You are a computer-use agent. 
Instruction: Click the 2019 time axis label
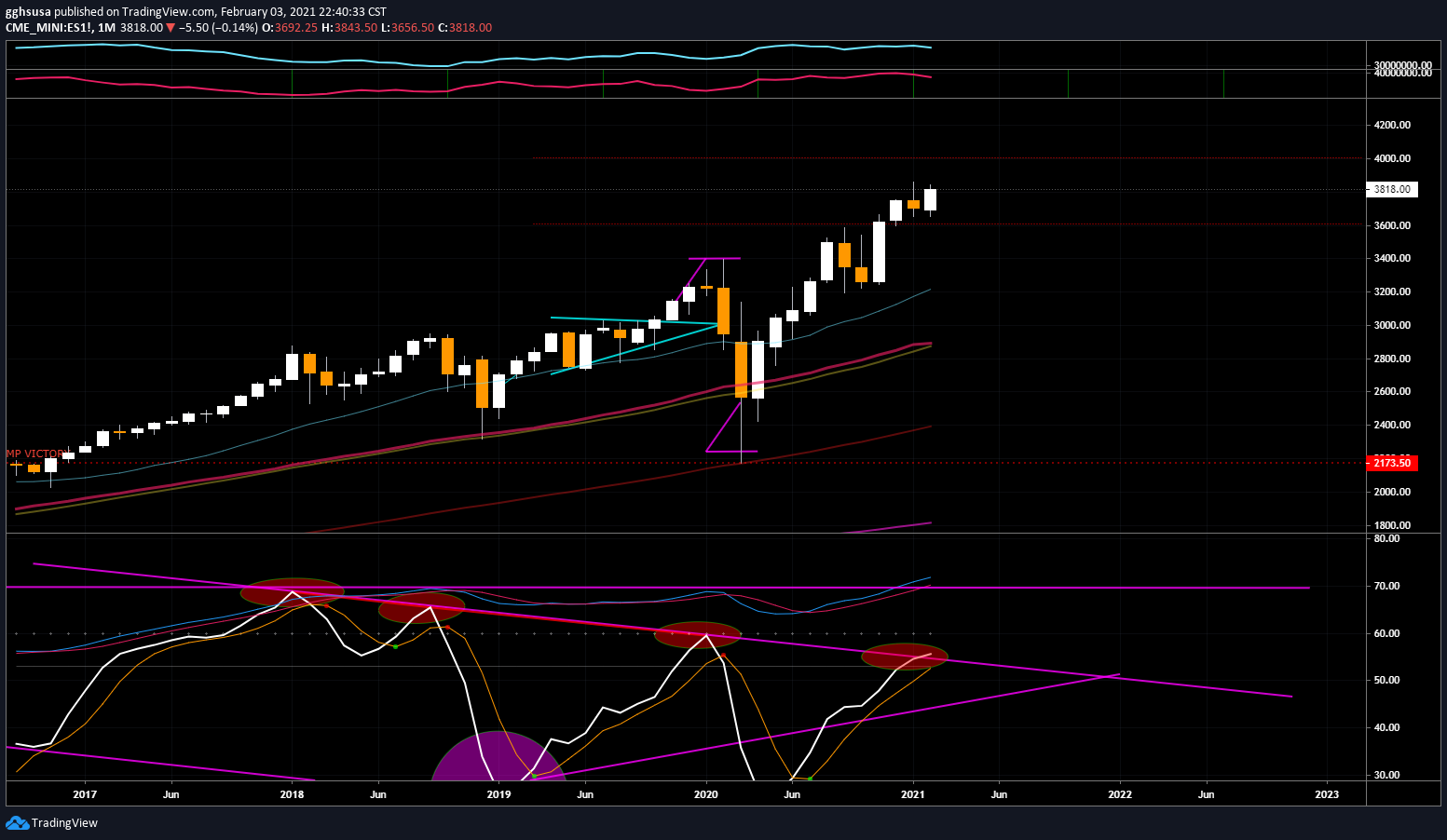click(498, 794)
